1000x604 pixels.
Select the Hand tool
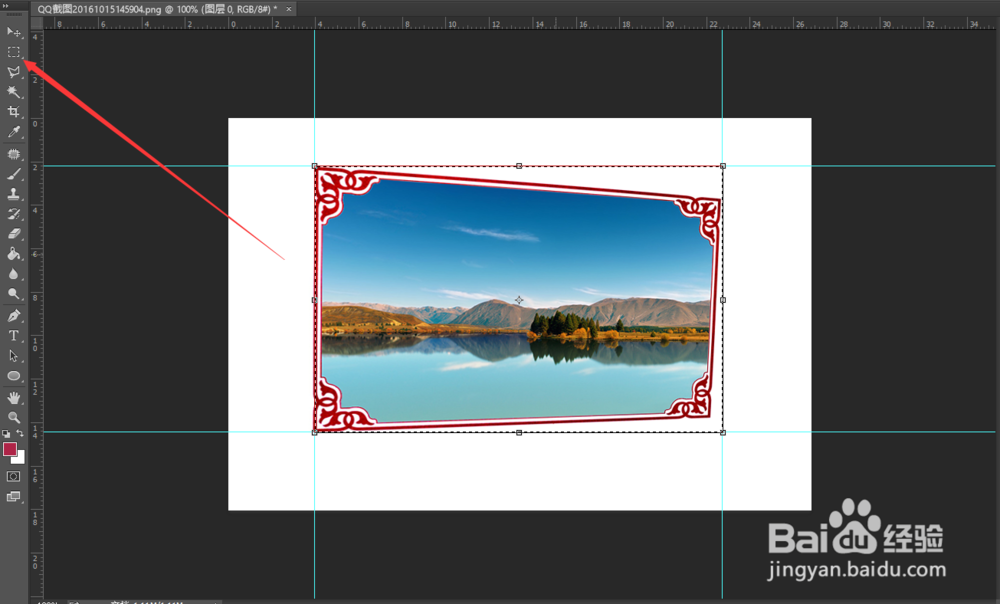(13, 398)
